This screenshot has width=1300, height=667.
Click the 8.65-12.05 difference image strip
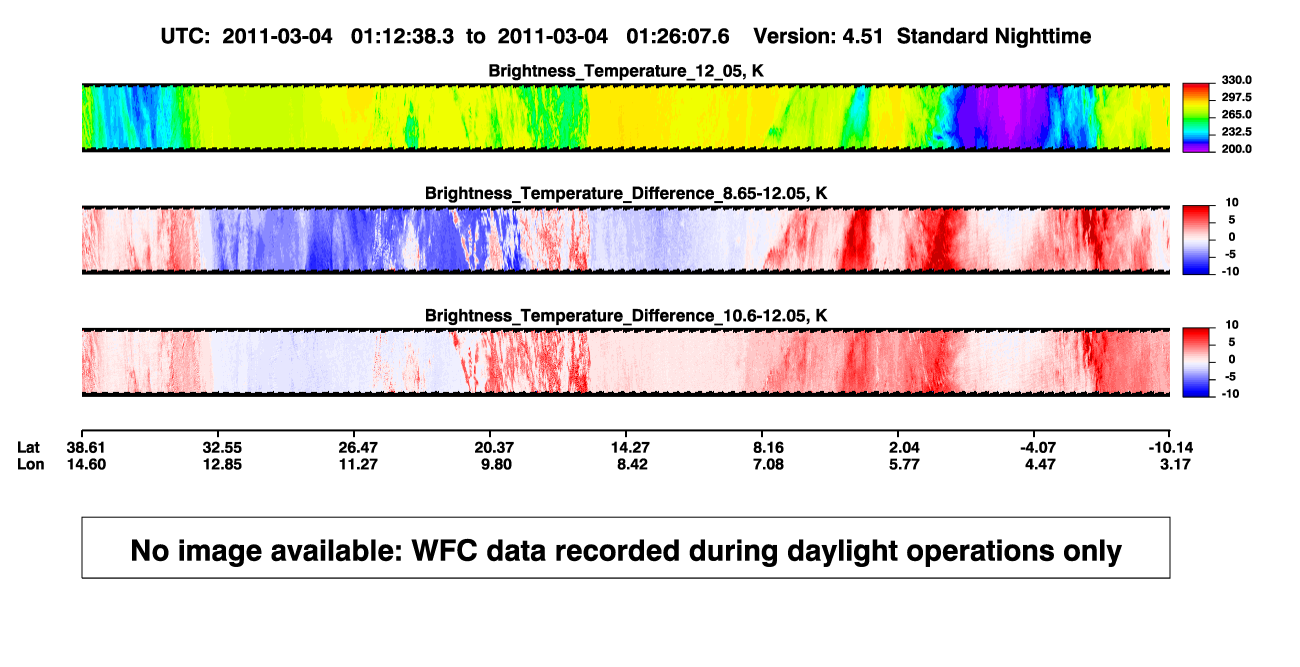coord(626,240)
